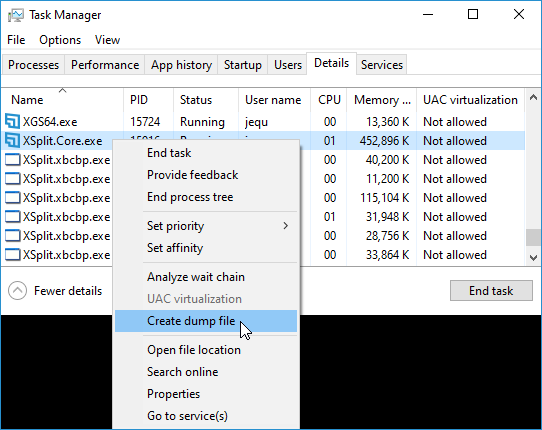Viewport: 542px width, 430px height.
Task: Select the XSplit.Core.exe name text
Action: (x=62, y=141)
